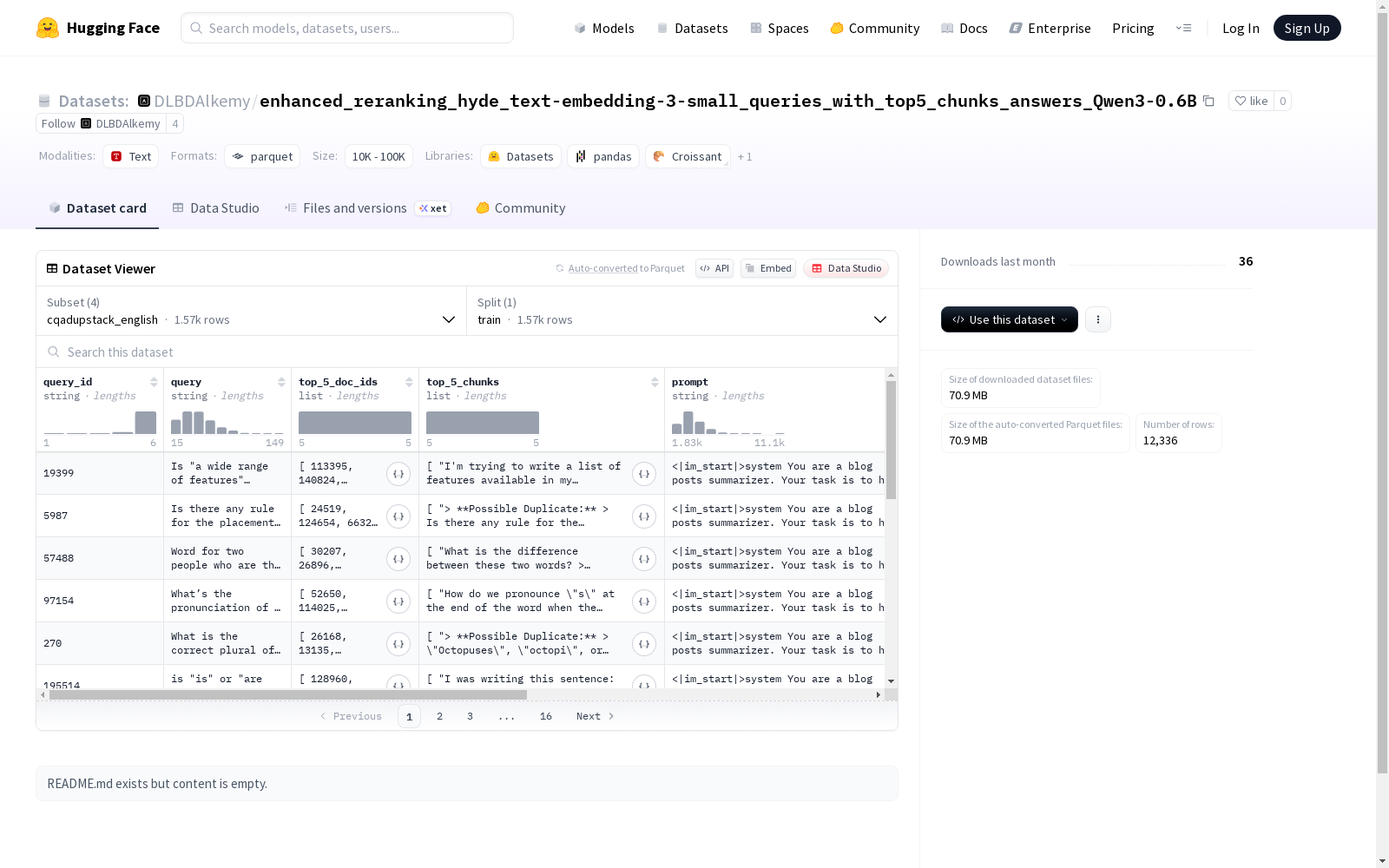Expand the top_5_chunks cell in row 97154
The height and width of the screenshot is (868, 1389).
pos(644,601)
